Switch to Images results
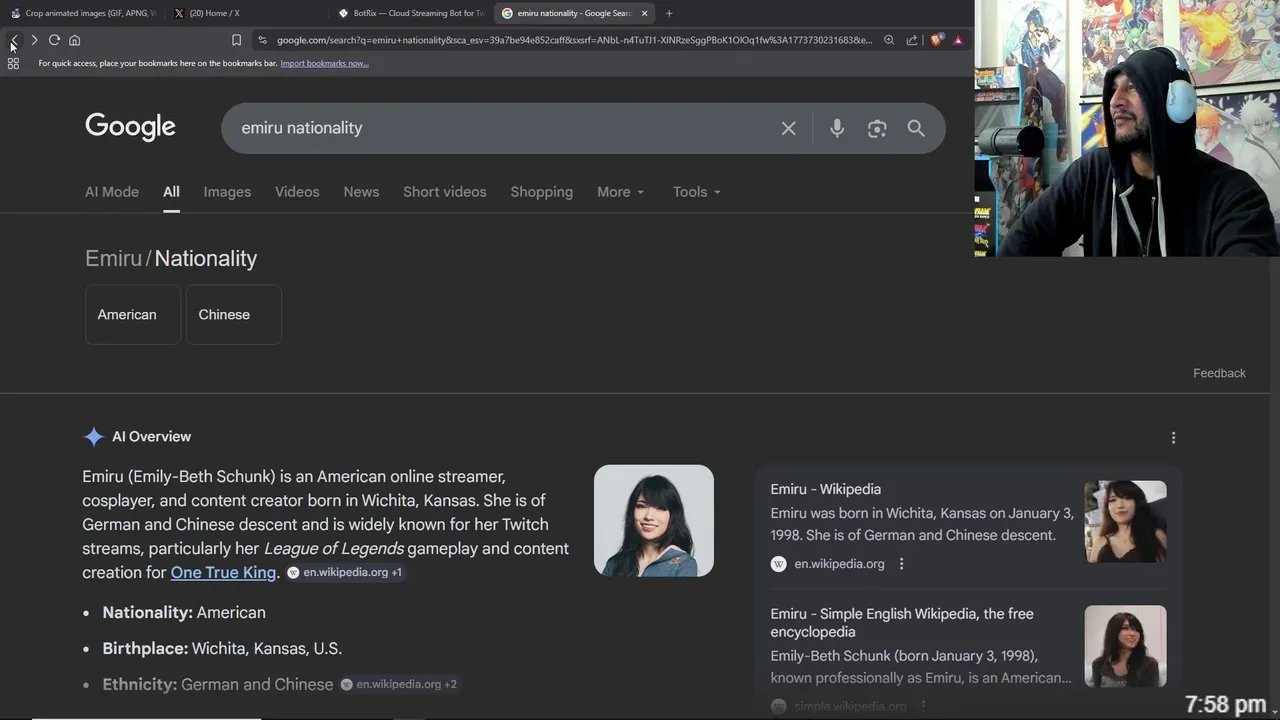 (227, 192)
